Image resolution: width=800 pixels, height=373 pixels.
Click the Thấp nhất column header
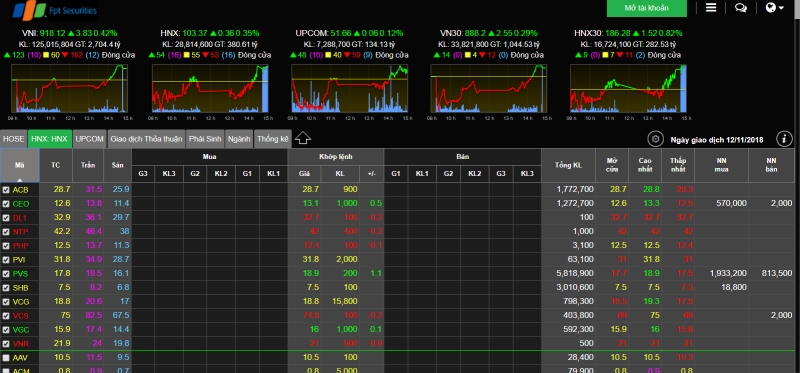[678, 165]
